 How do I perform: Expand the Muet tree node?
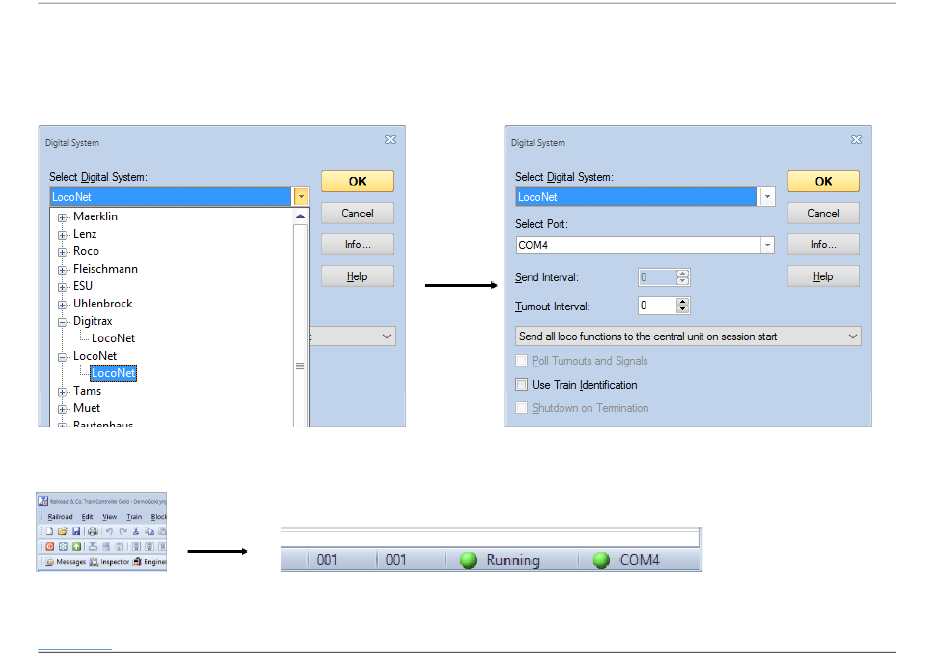point(62,409)
